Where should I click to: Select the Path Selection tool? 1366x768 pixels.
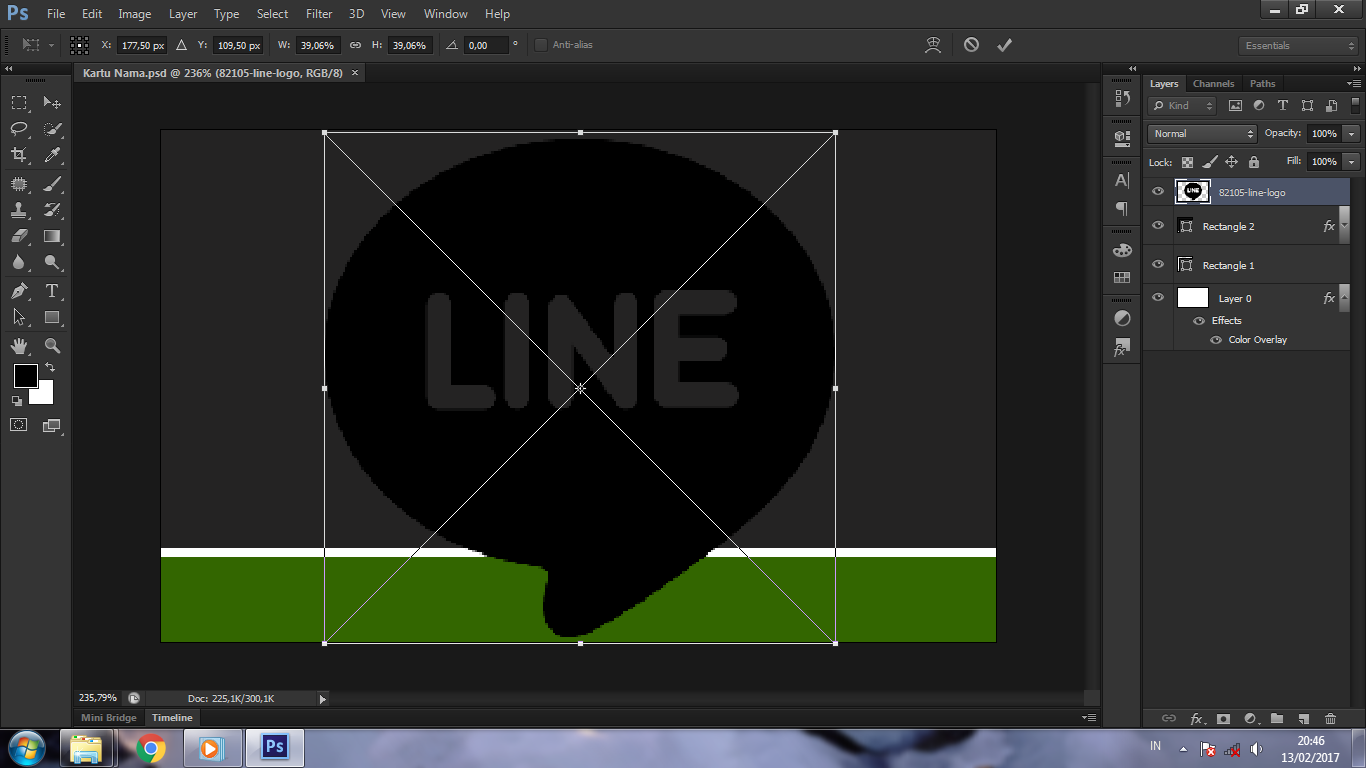[x=19, y=317]
